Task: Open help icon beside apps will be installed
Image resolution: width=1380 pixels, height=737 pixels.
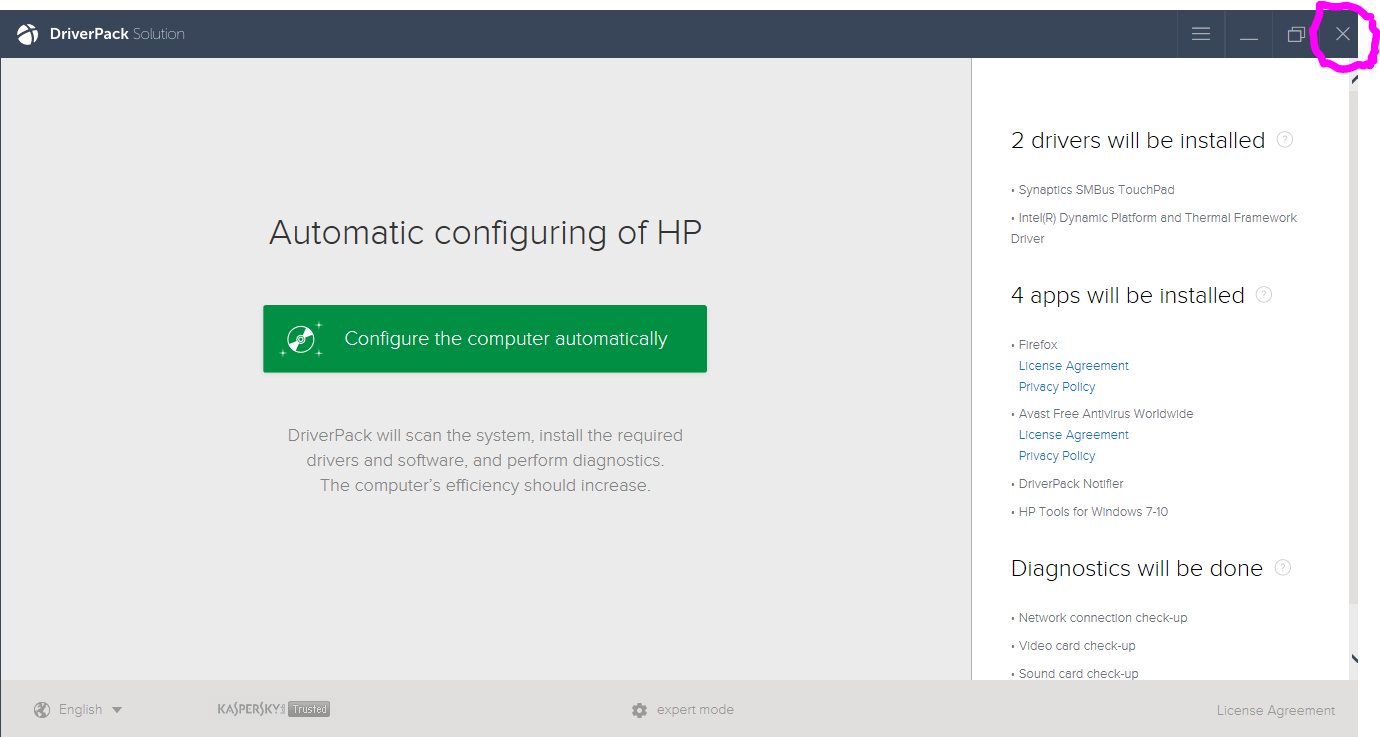Action: [x=1264, y=295]
